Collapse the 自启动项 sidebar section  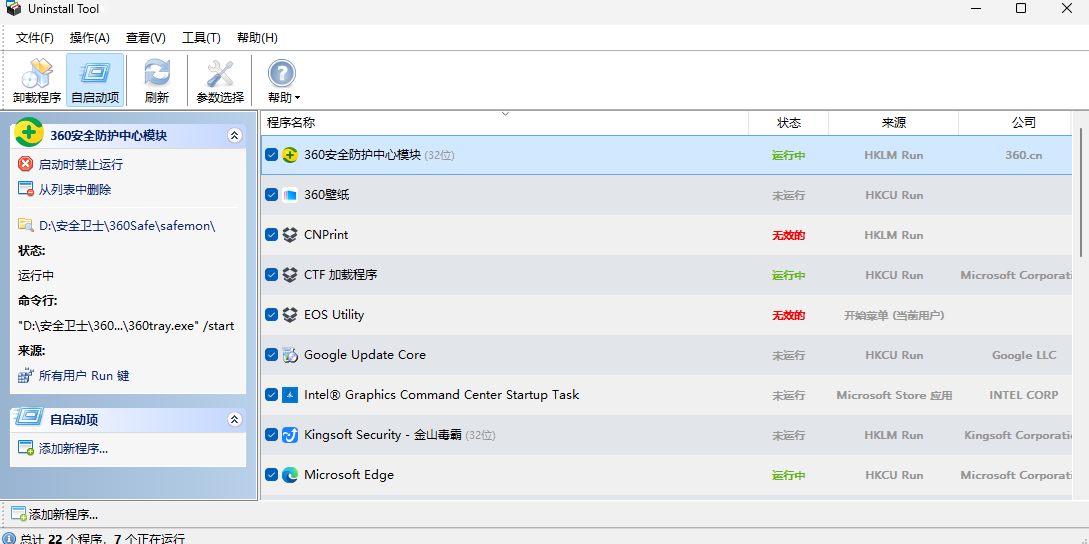(x=235, y=420)
